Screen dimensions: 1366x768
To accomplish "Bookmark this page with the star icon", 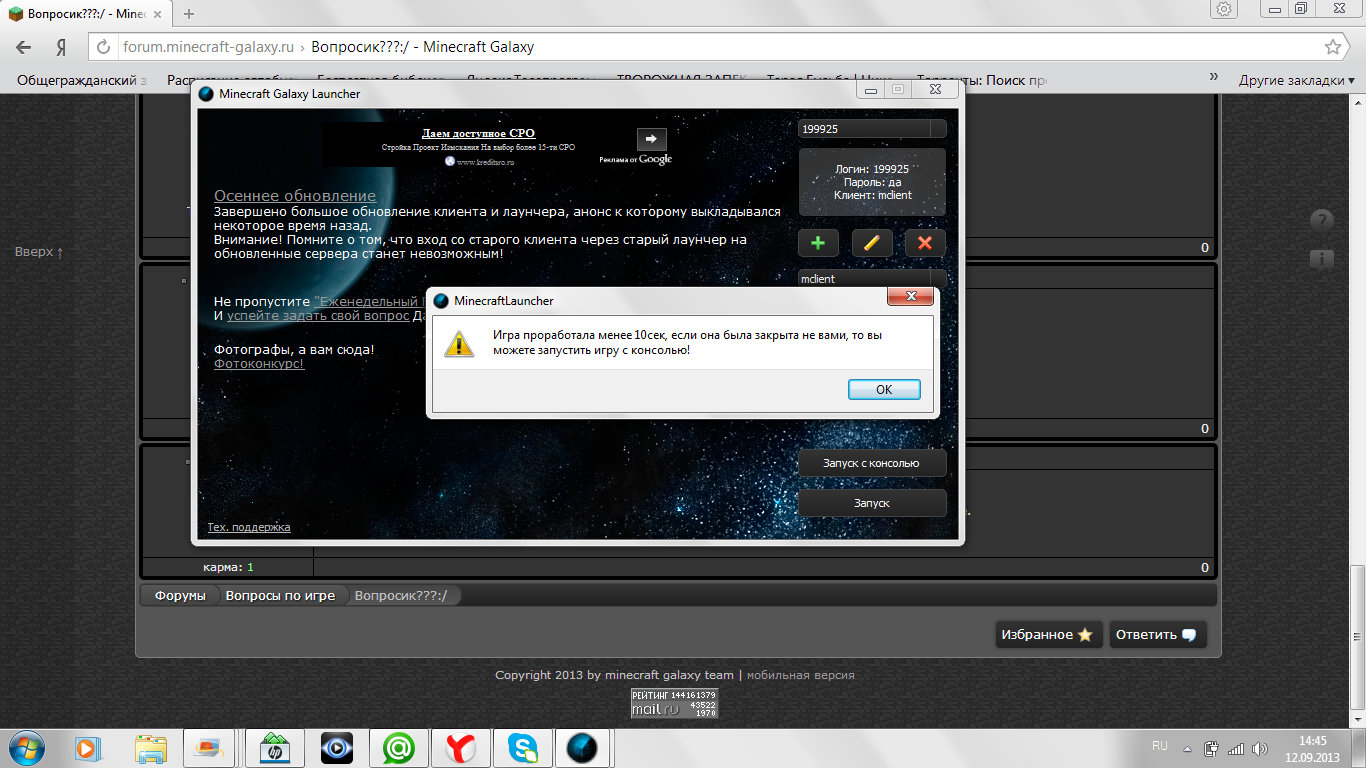I will pyautogui.click(x=1333, y=47).
